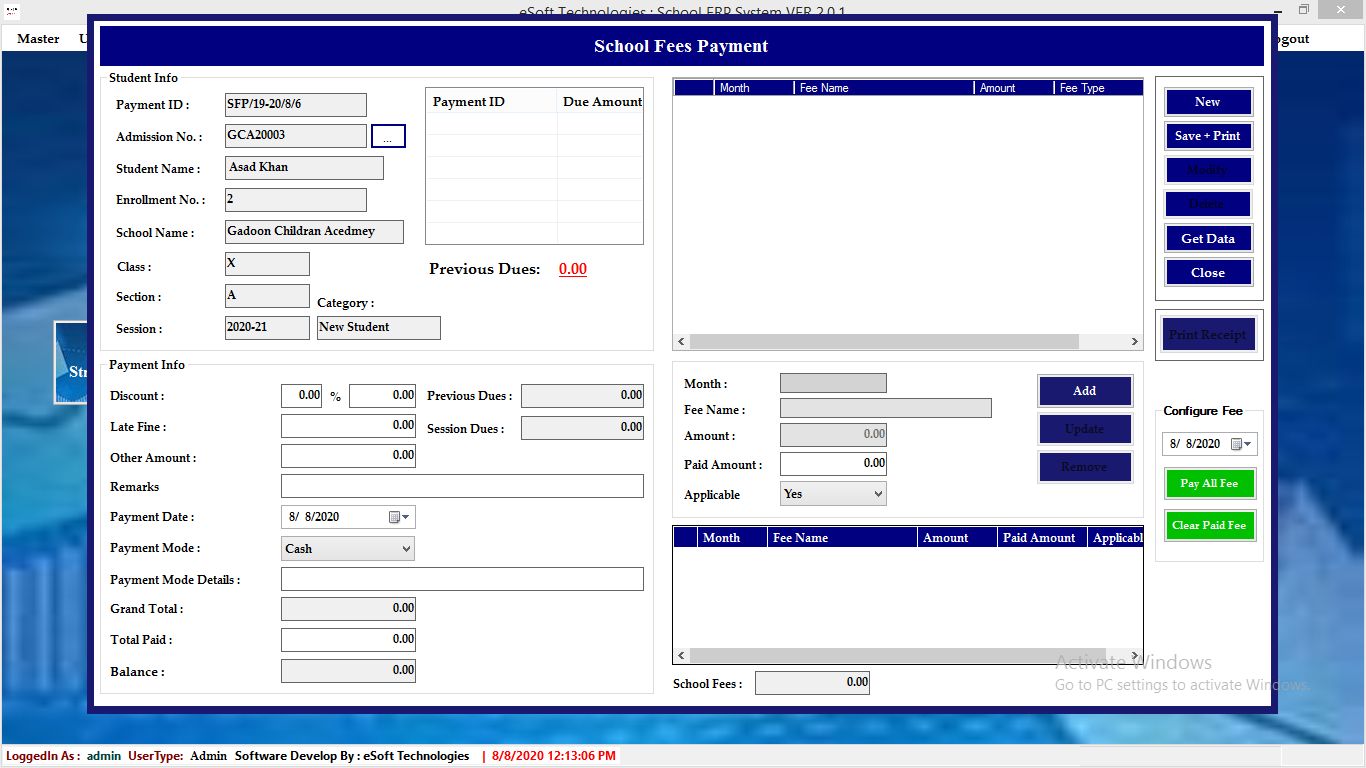Viewport: 1366px width, 768px height.
Task: Click the School Fees total field
Action: [813, 683]
